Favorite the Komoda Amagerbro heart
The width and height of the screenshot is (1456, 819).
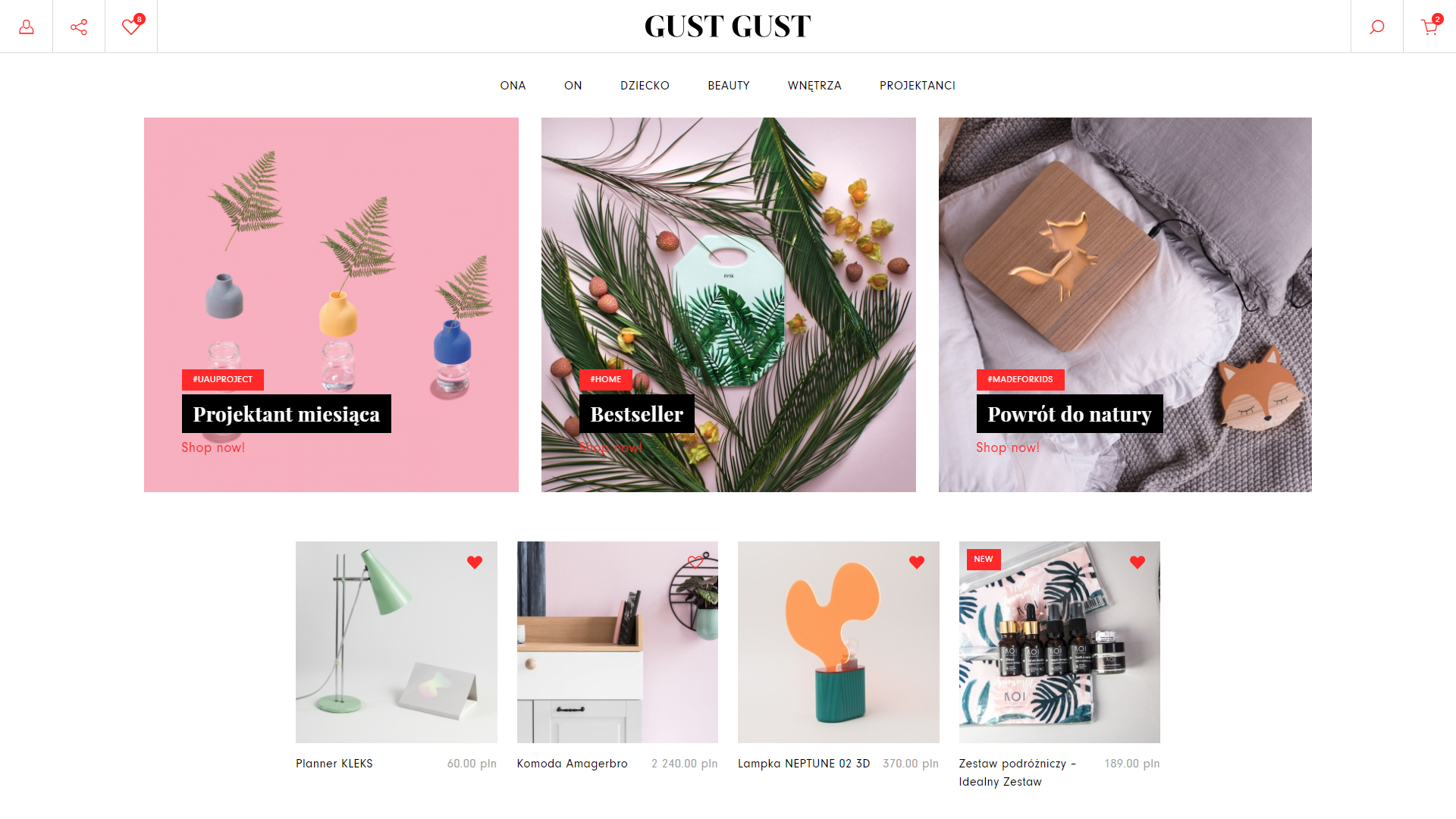tap(695, 562)
